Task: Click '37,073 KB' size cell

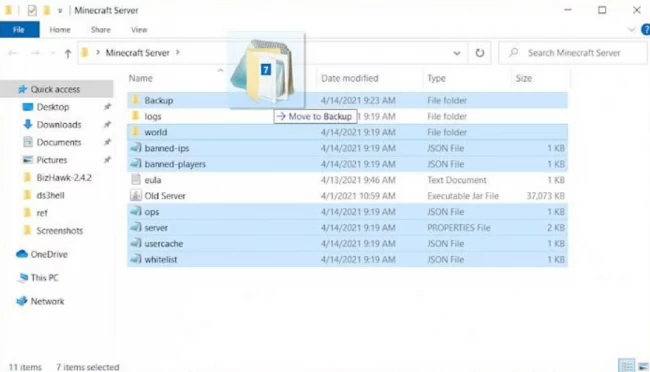Action: pyautogui.click(x=545, y=196)
